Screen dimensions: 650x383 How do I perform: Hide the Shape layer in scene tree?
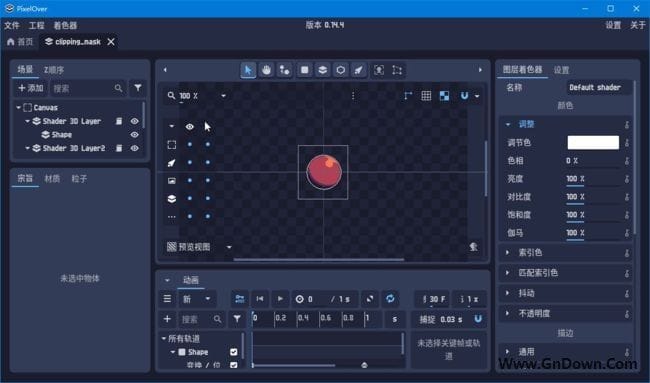click(134, 135)
